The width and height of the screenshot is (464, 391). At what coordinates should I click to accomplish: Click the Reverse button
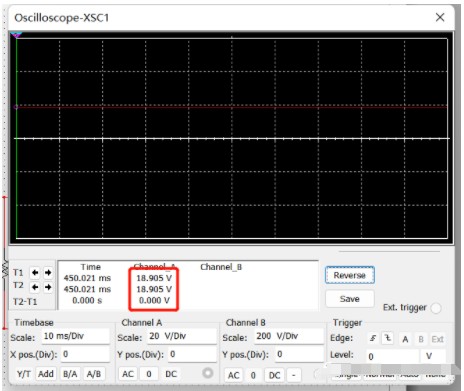point(350,275)
